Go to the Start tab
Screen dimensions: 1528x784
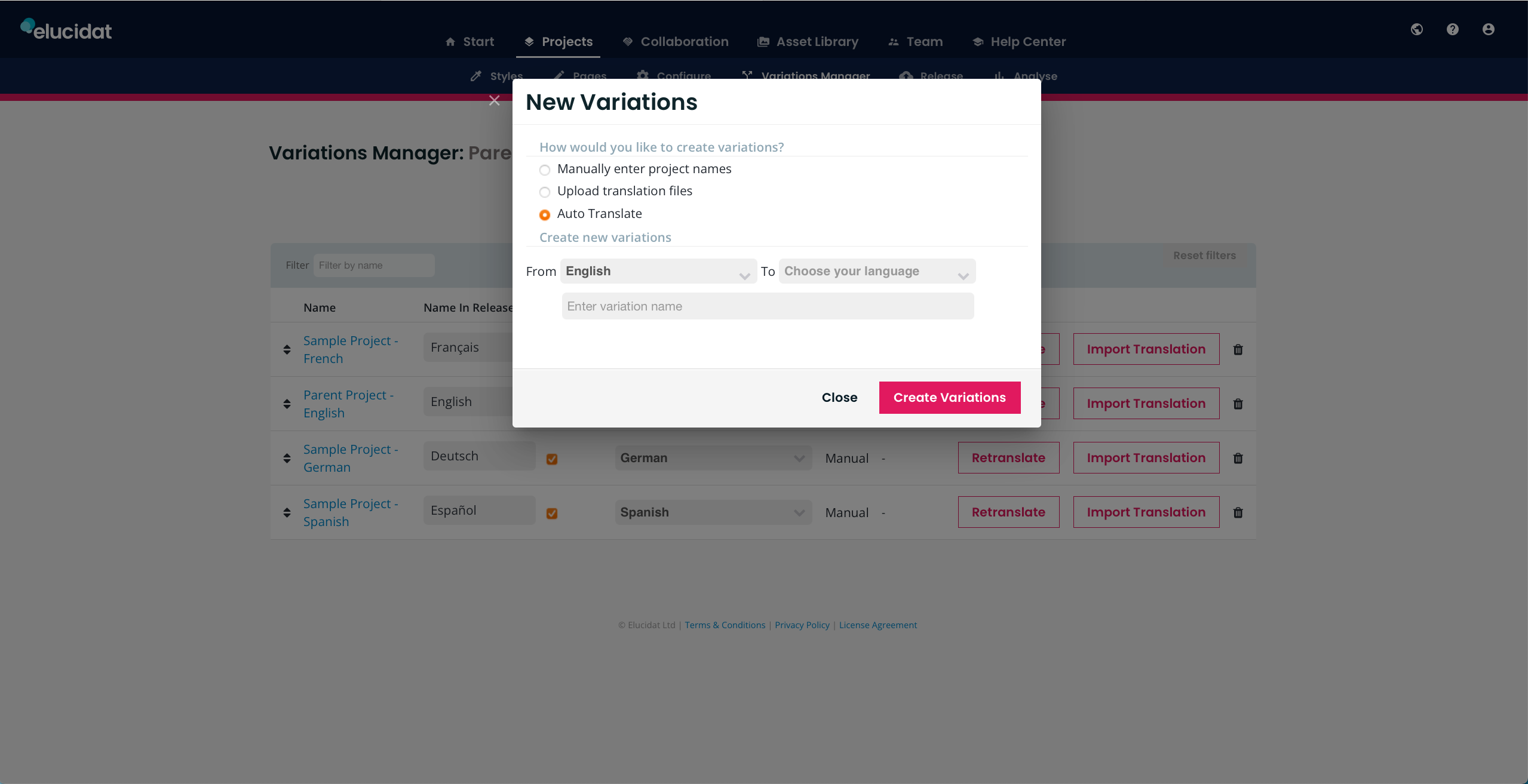(470, 42)
